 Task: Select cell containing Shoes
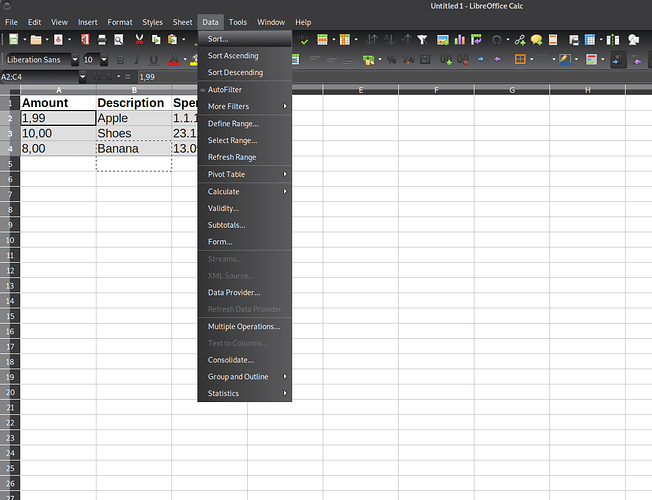tap(134, 134)
